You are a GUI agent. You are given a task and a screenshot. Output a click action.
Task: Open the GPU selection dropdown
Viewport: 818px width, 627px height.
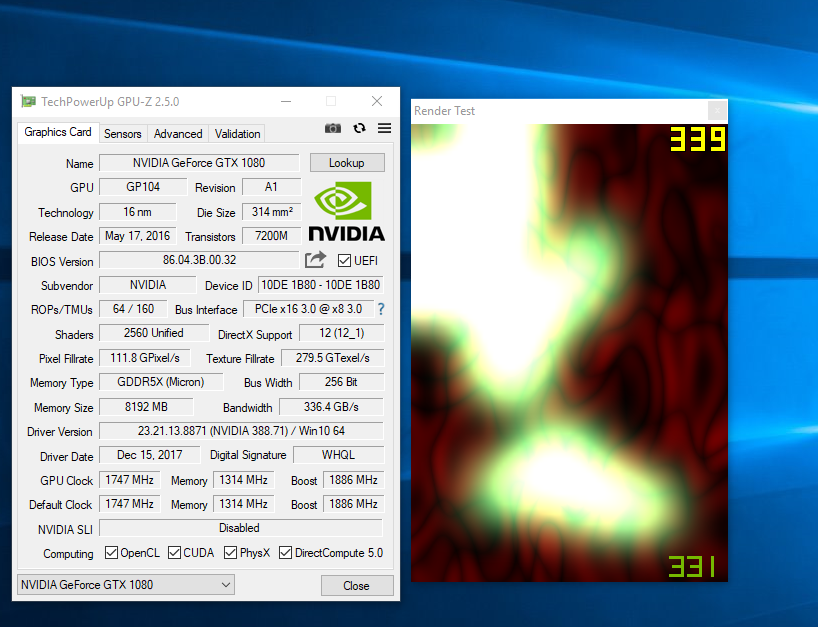click(126, 585)
